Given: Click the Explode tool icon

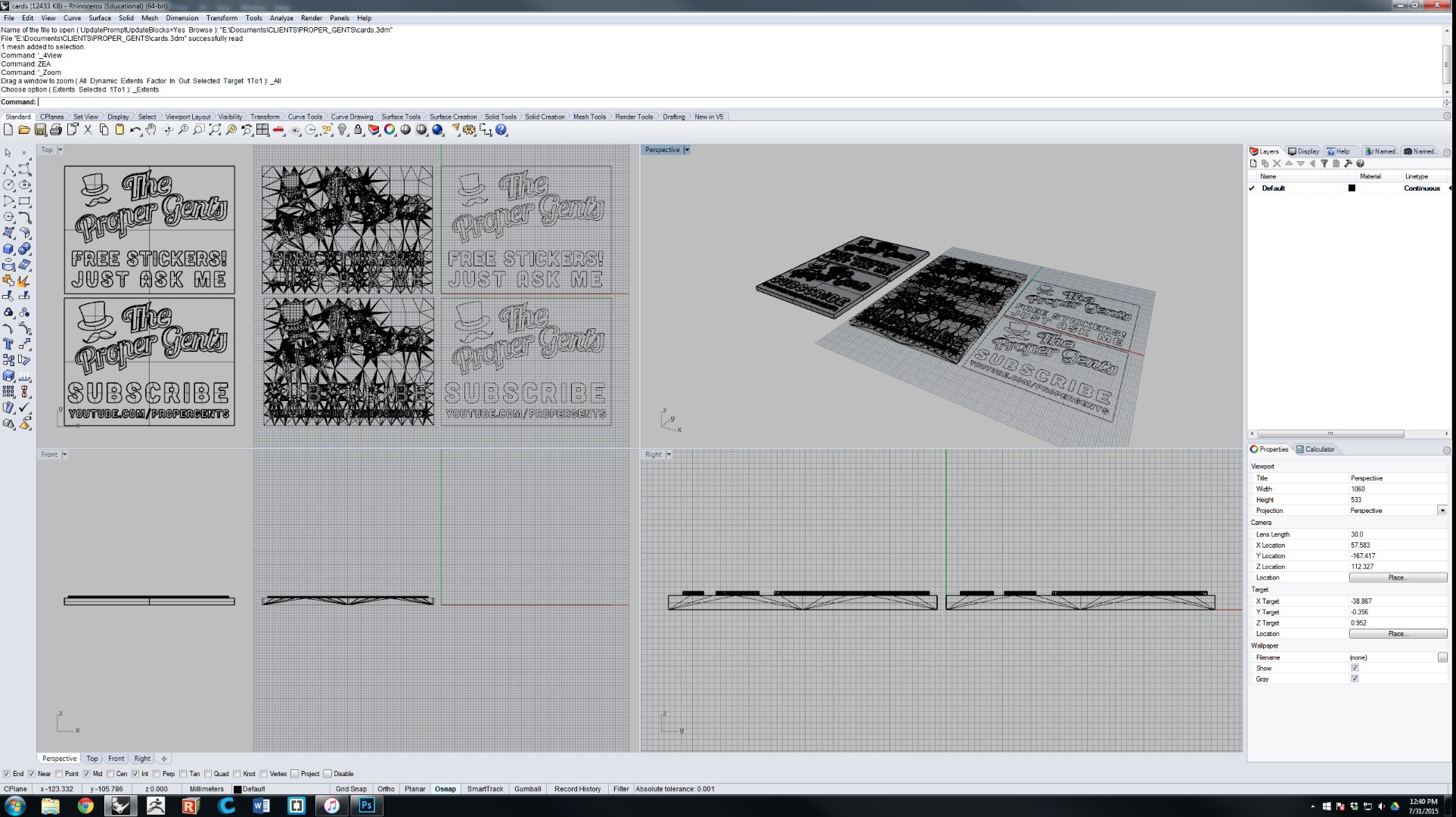Looking at the screenshot, I should [24, 281].
